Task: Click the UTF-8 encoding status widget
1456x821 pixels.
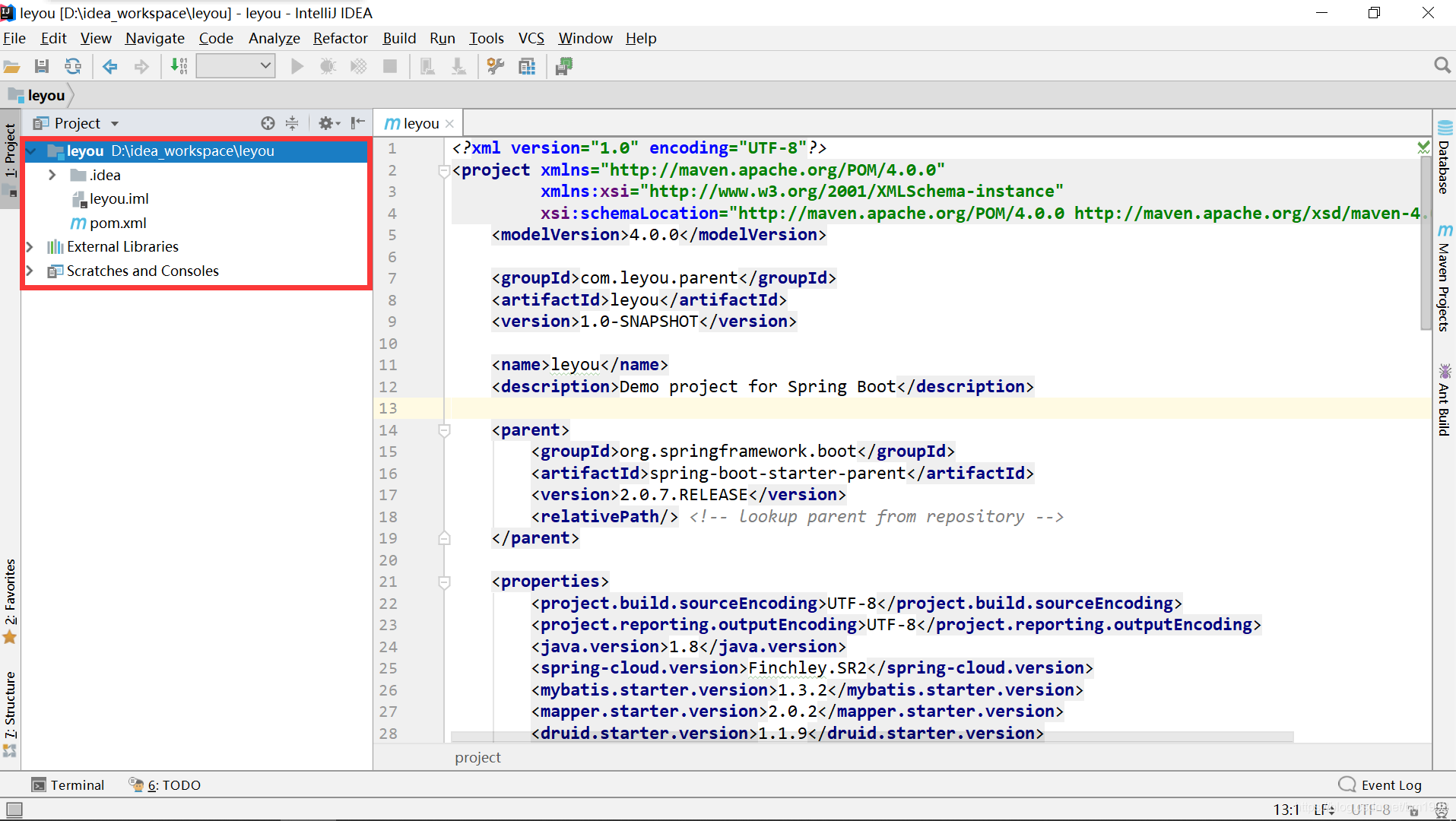Action: tap(1371, 810)
